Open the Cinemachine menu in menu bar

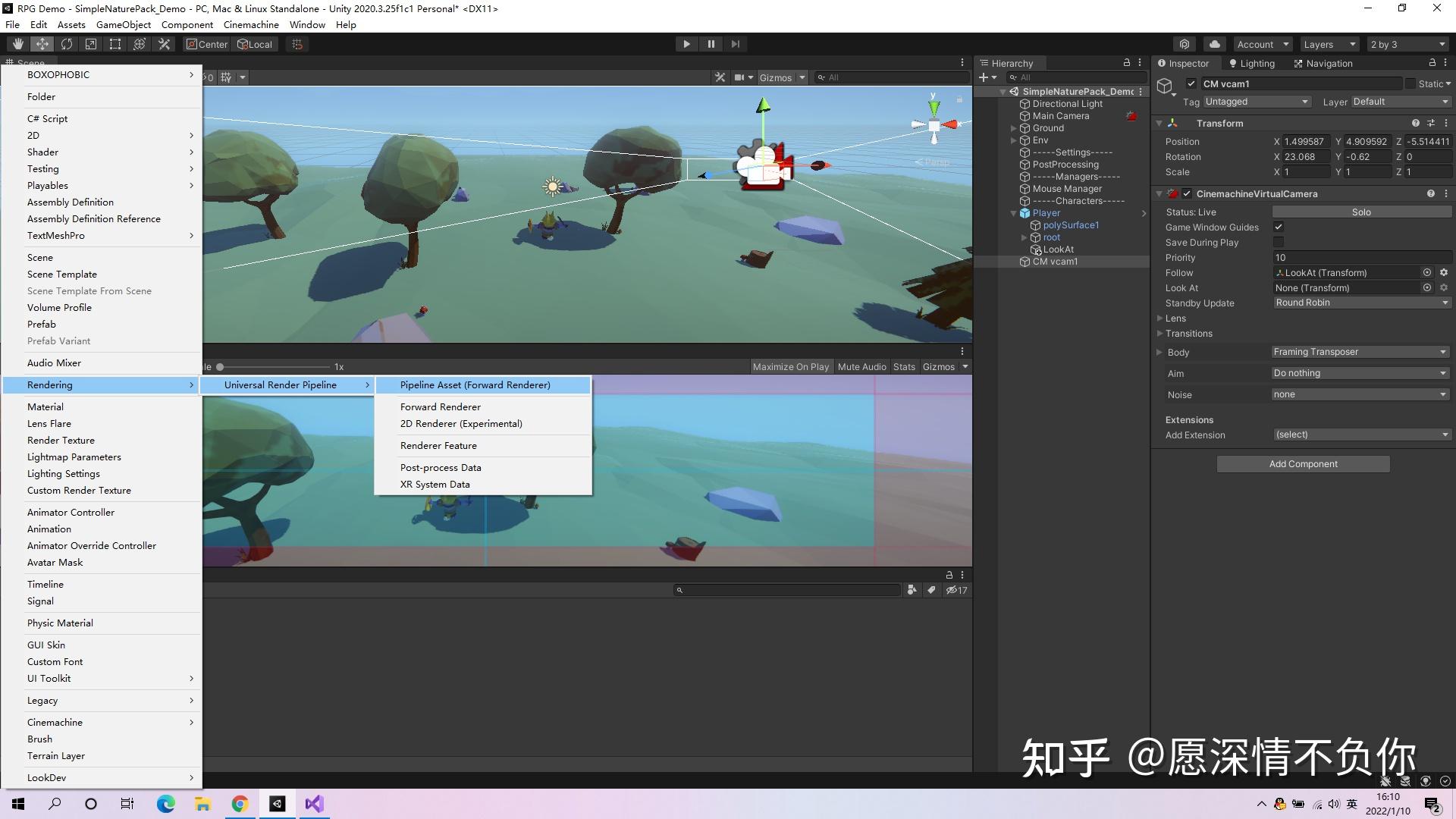click(251, 24)
